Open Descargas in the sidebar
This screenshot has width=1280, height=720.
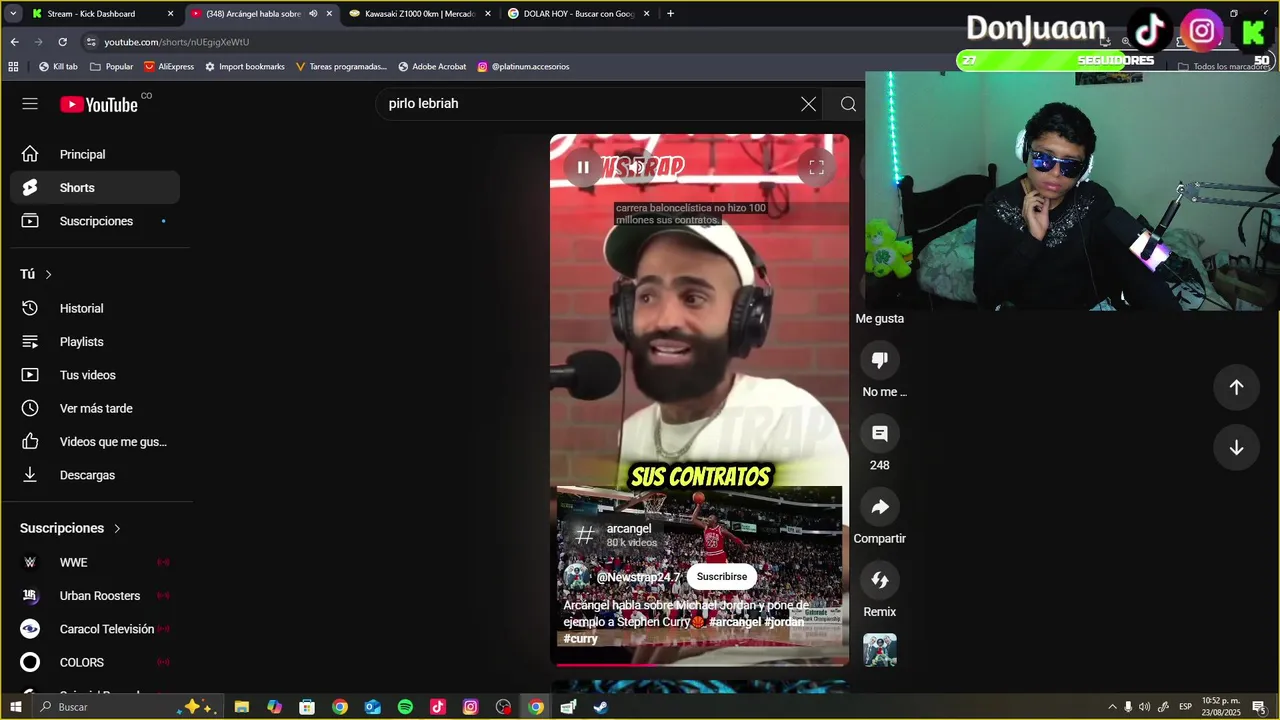pos(95,475)
